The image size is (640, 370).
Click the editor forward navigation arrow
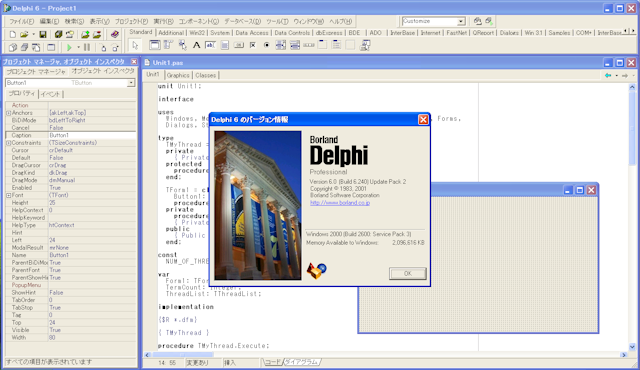click(625, 75)
